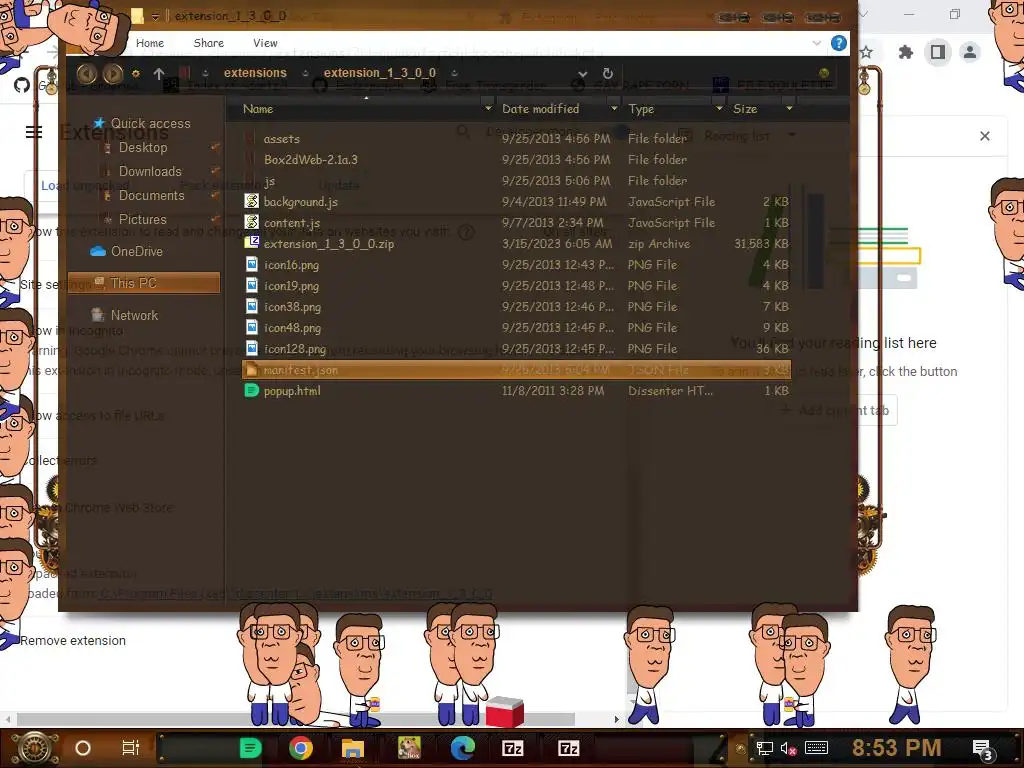Click the GitHub bookmark icon in Chrome
Screen dimensions: 1024x768
[x=22, y=86]
